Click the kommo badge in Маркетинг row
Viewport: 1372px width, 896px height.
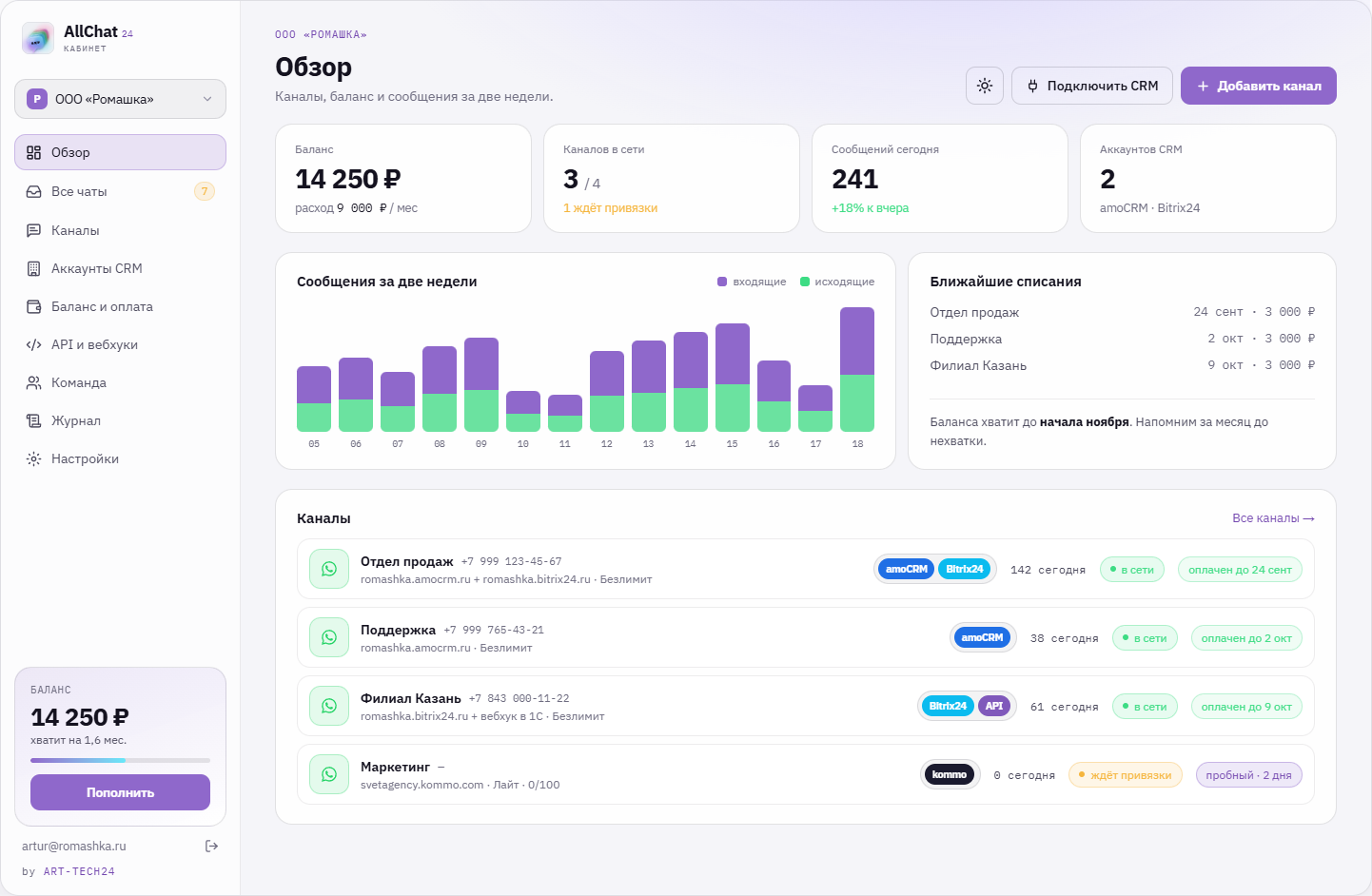(950, 774)
